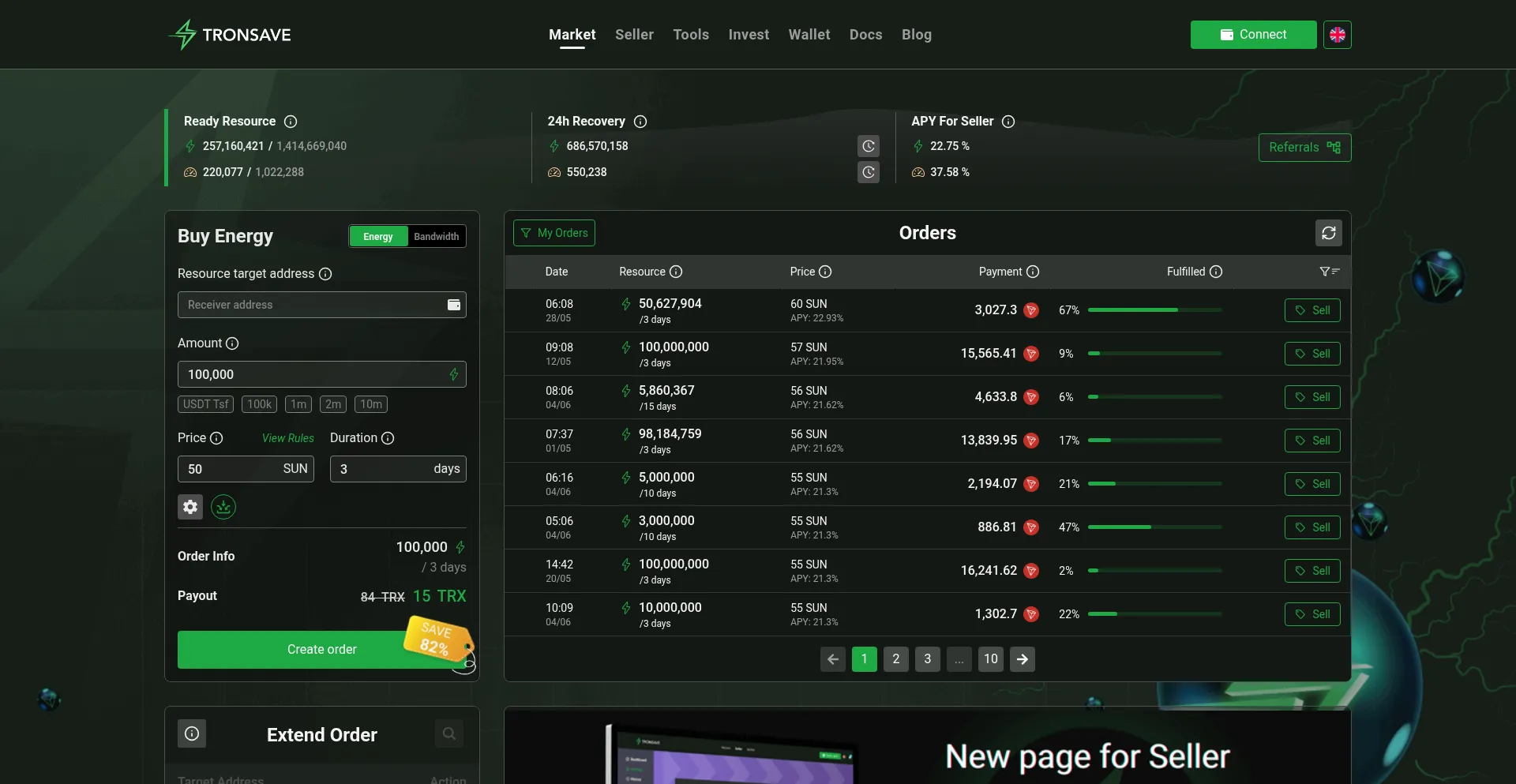Go to page 10 of orders
Screen dimensions: 1516x784
coord(990,659)
